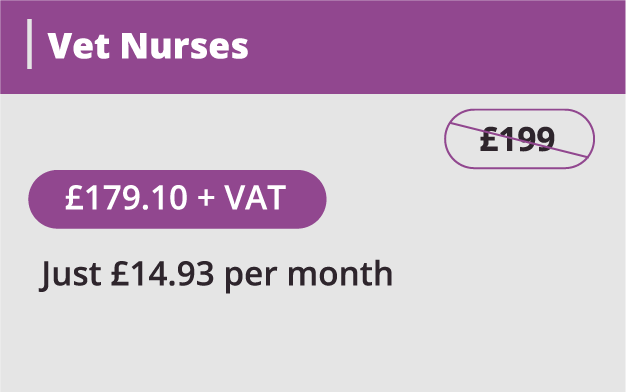Click the diagonal strike-through line on £199
The image size is (626, 392).
coord(519,140)
